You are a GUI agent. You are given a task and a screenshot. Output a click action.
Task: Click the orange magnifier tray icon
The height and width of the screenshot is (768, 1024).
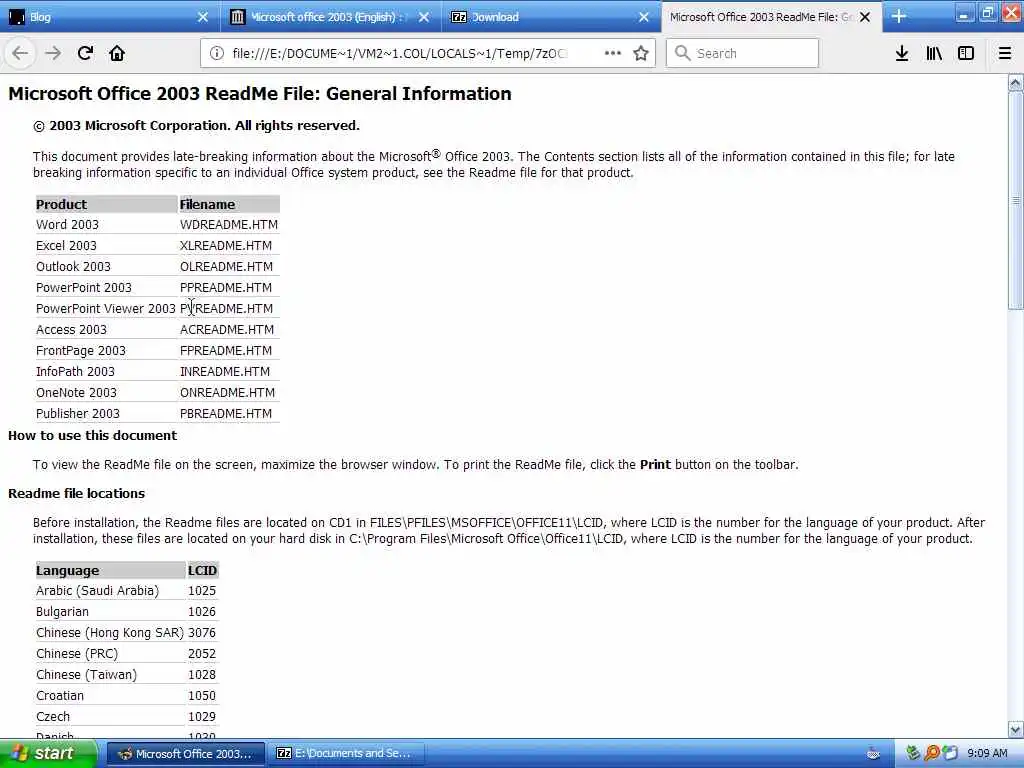[x=932, y=754]
